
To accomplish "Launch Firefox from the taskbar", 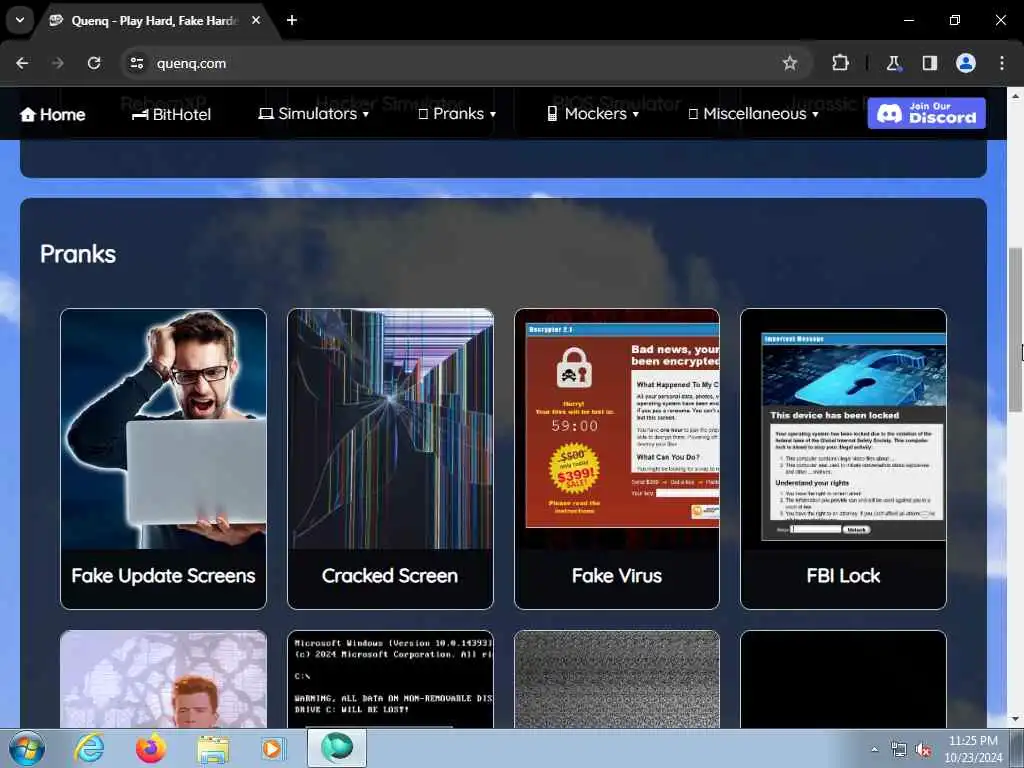I will [150, 748].
